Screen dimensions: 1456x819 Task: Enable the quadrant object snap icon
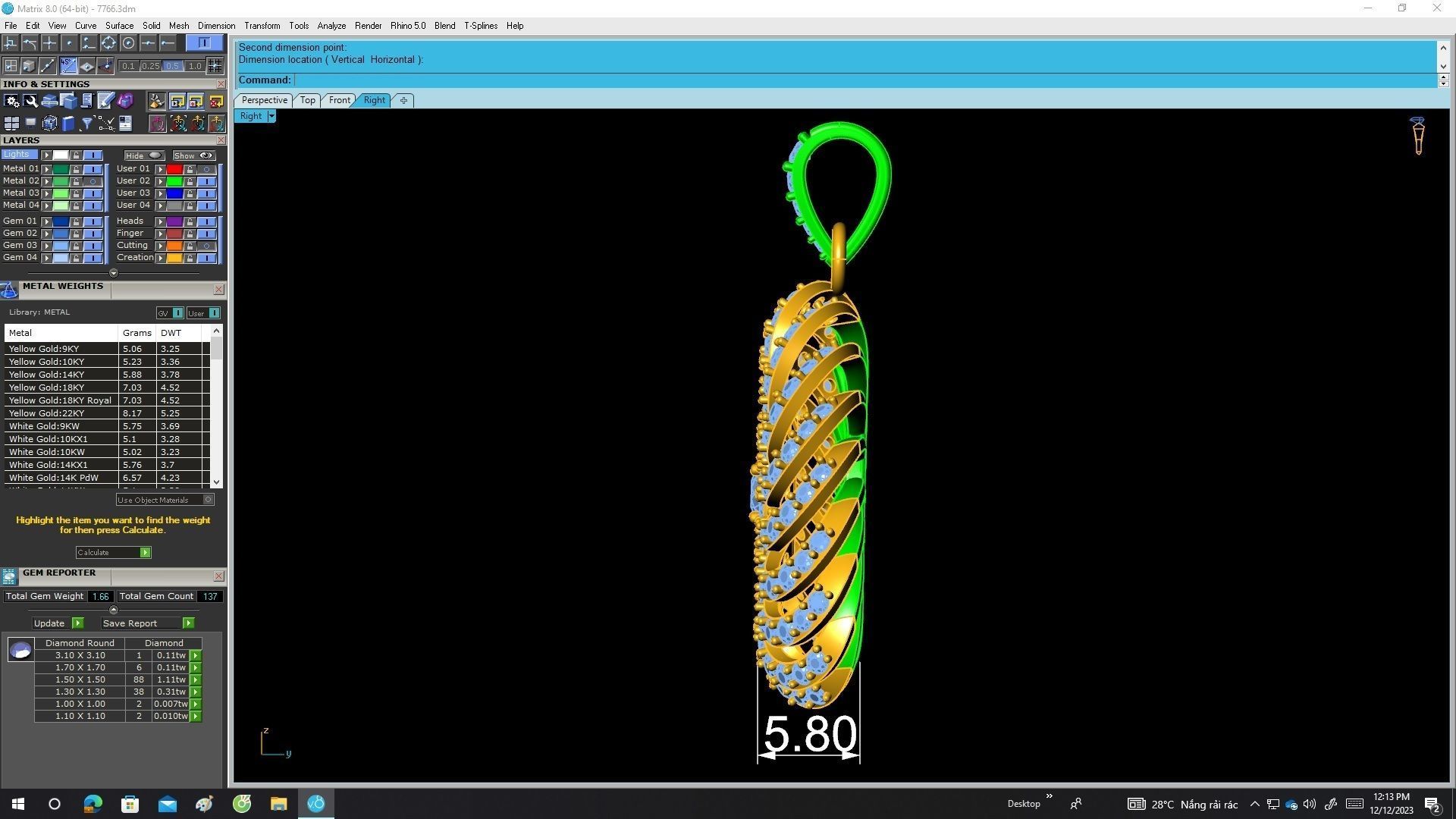108,43
